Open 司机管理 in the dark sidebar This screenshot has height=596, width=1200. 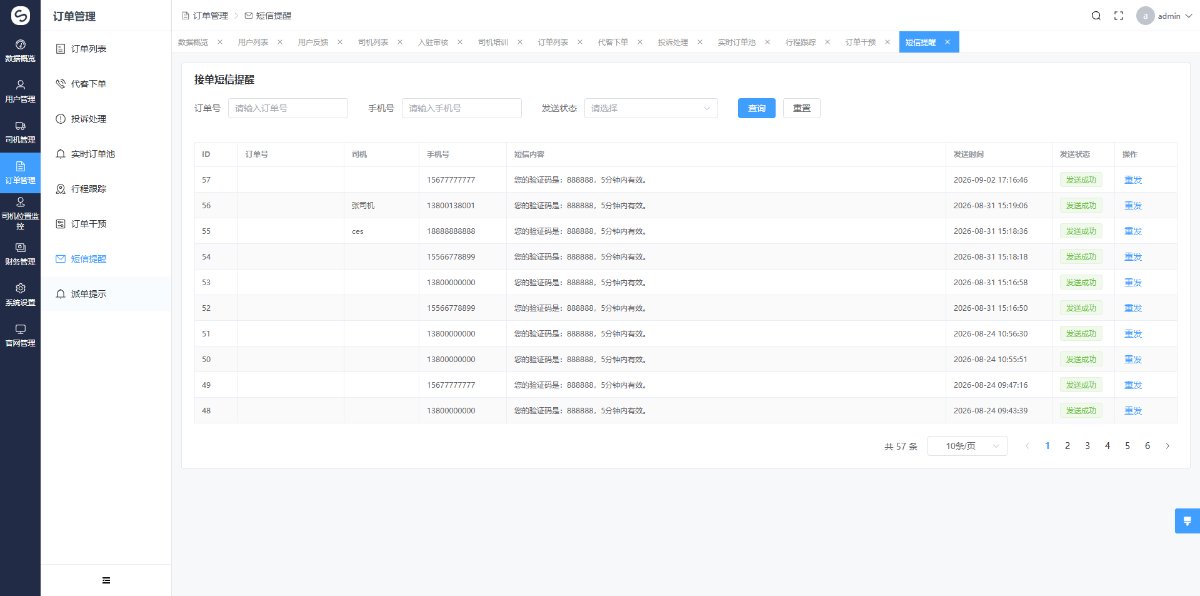tap(20, 132)
